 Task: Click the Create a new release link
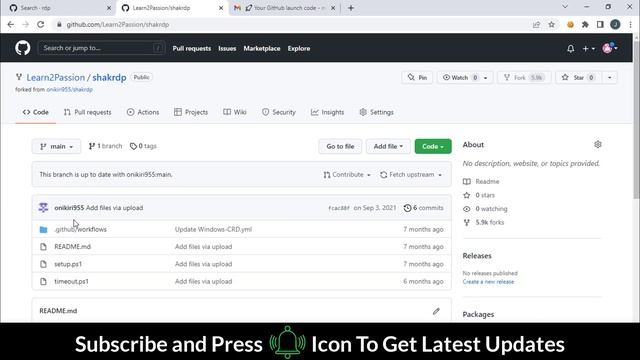488,282
